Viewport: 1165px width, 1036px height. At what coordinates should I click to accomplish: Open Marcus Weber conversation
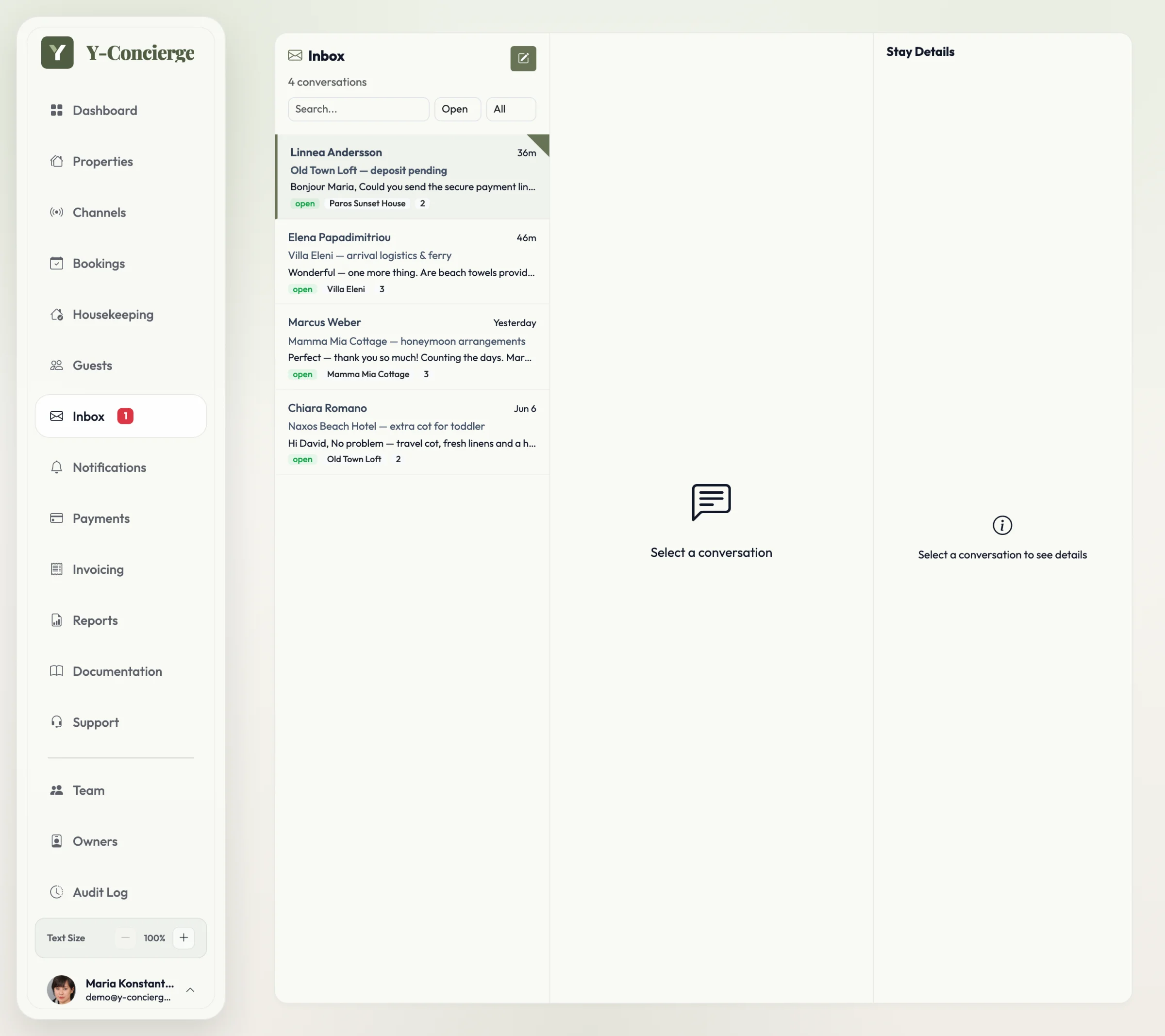(413, 347)
